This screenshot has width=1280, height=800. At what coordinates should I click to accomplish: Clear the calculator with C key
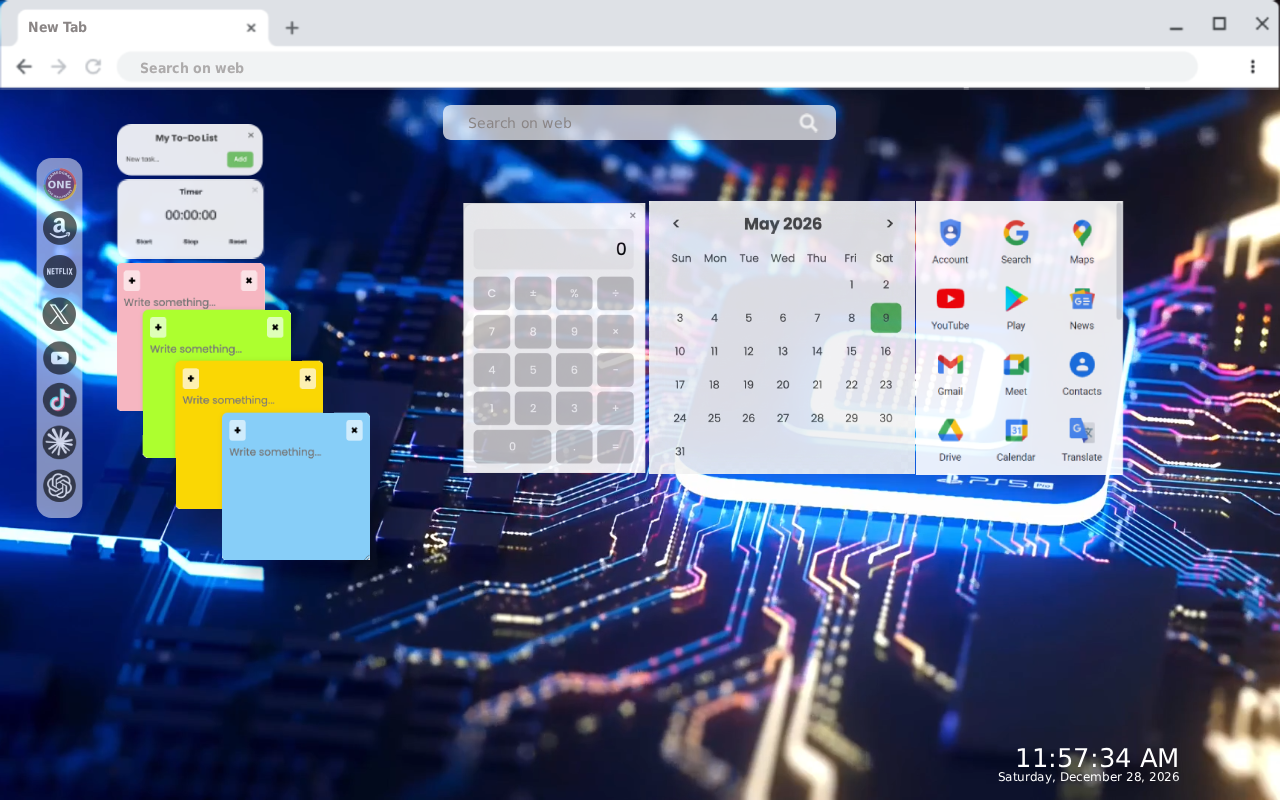[492, 293]
